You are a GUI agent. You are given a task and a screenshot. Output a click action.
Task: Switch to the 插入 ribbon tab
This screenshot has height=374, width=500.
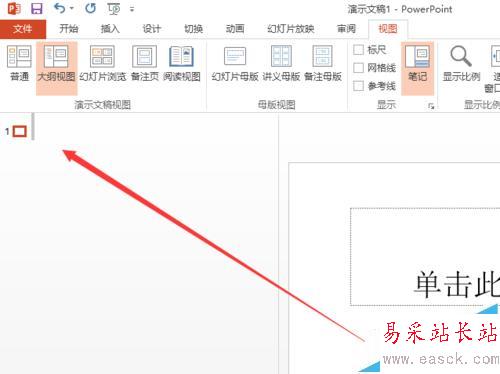click(110, 29)
